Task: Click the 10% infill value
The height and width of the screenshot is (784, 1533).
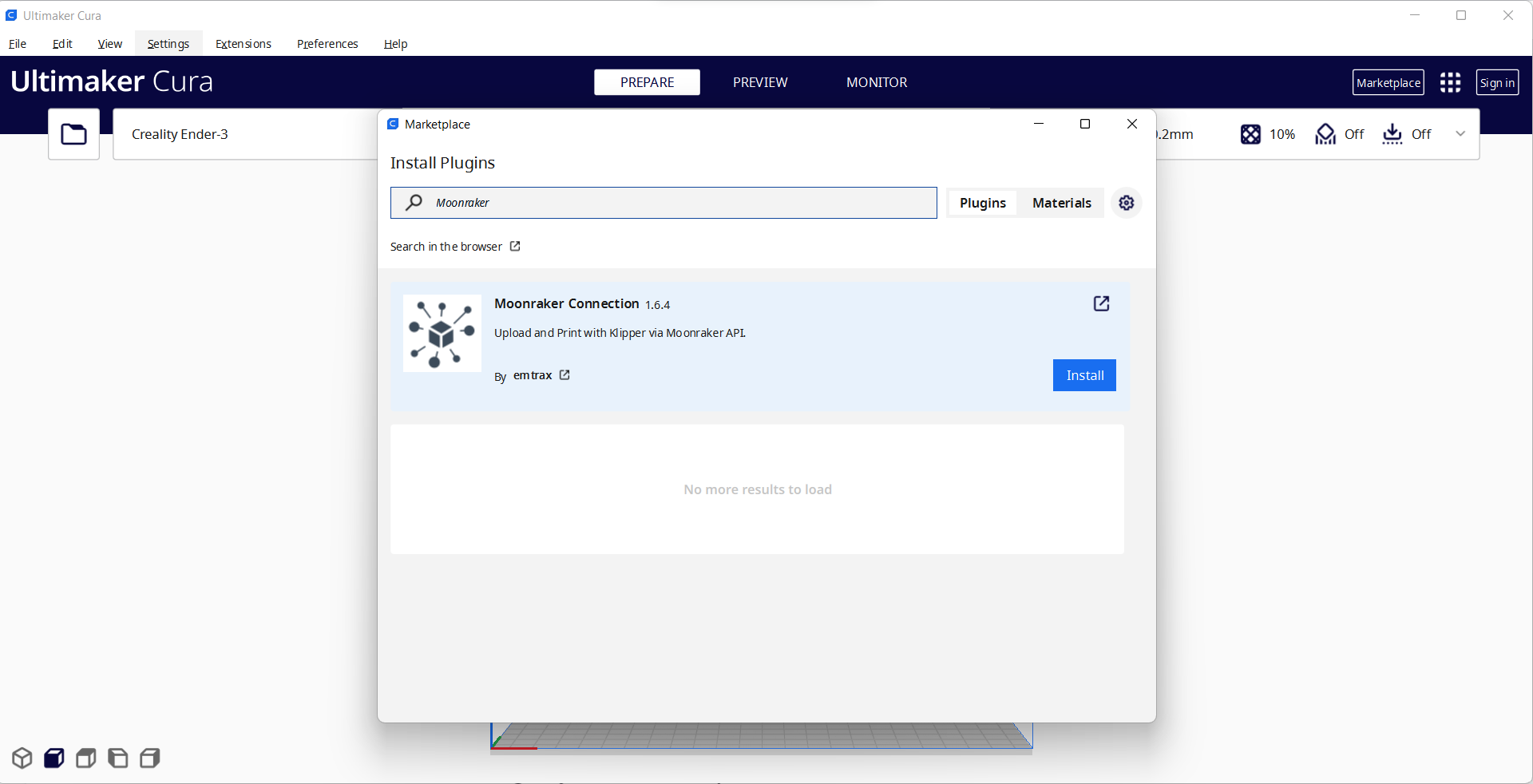Action: (1282, 134)
